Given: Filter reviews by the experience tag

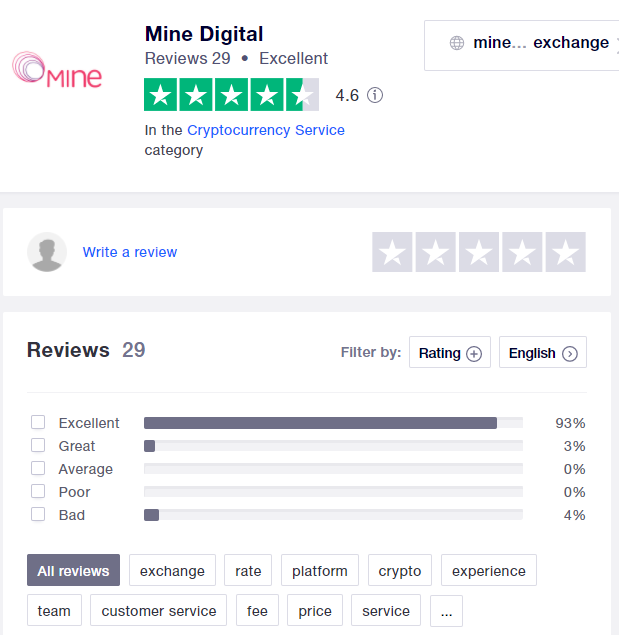Looking at the screenshot, I should click(x=489, y=570).
